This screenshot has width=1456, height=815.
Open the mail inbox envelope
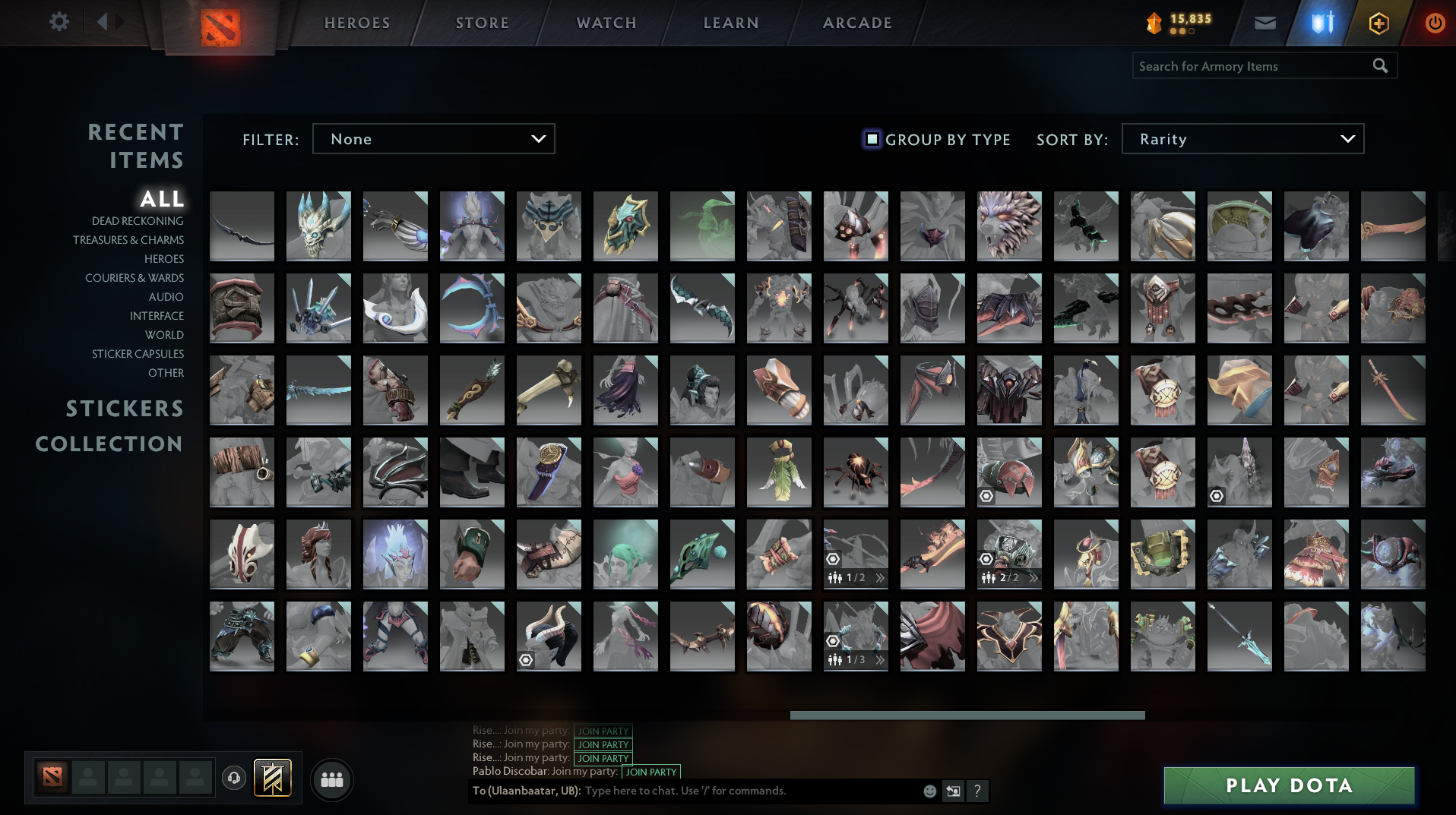pyautogui.click(x=1265, y=22)
